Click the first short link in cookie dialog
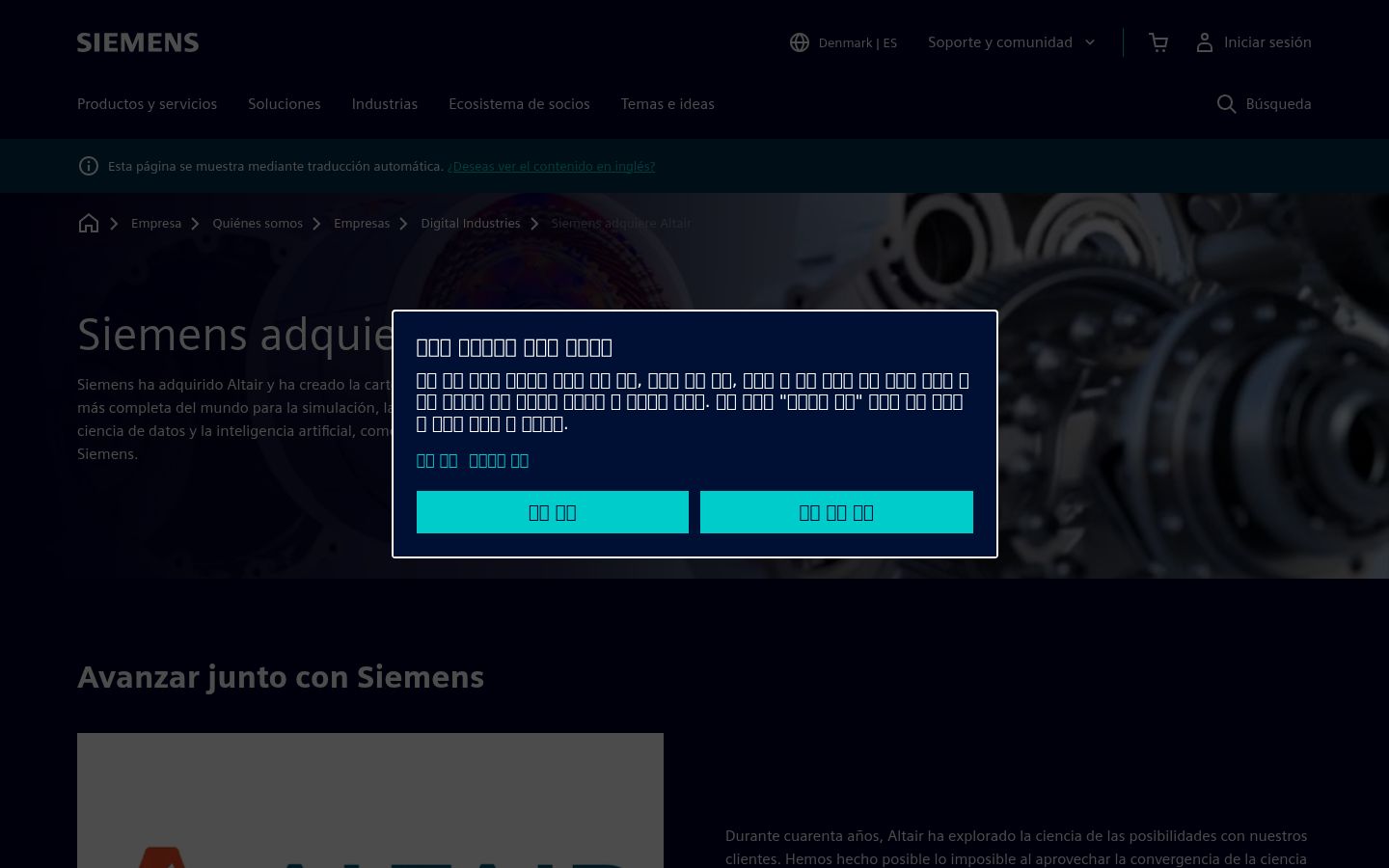 [x=437, y=460]
